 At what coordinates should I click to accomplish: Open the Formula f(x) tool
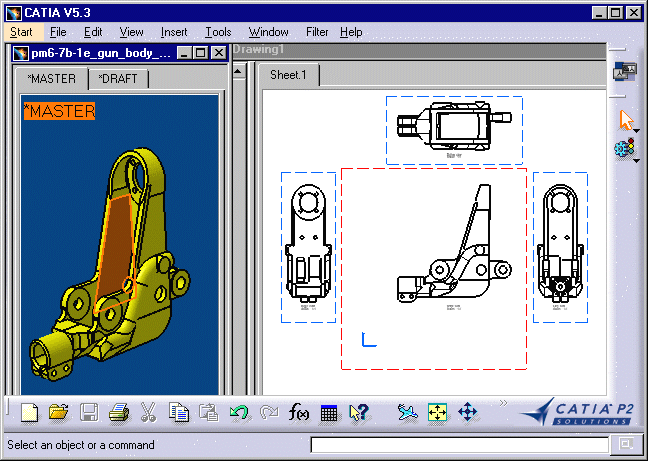298,412
